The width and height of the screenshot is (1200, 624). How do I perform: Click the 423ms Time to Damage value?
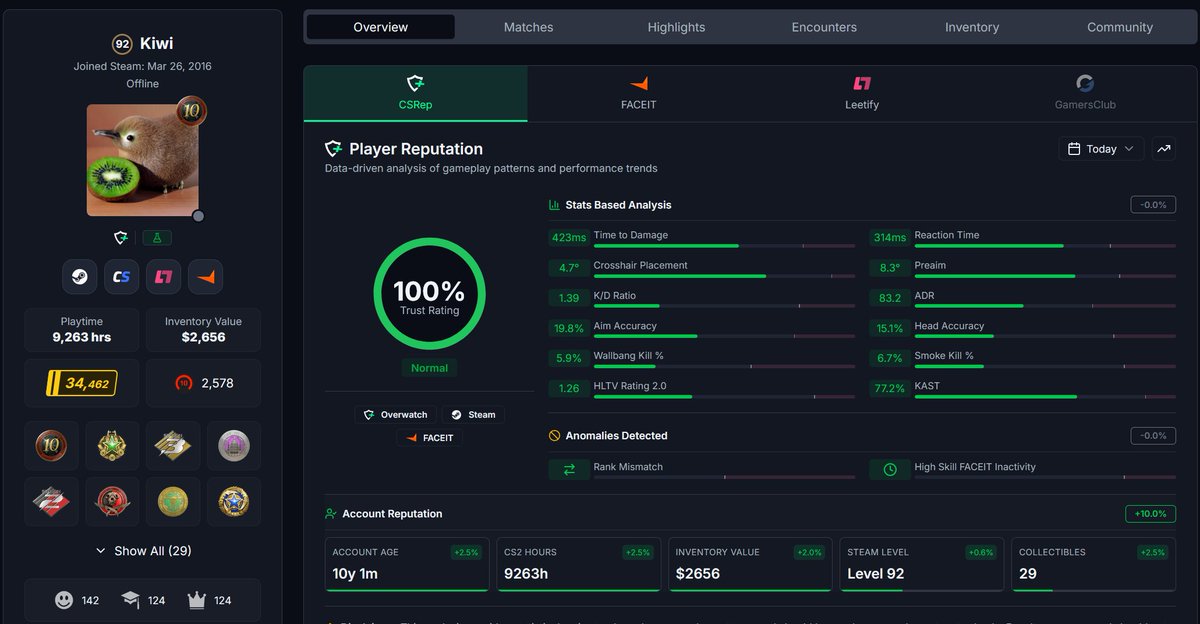click(569, 238)
